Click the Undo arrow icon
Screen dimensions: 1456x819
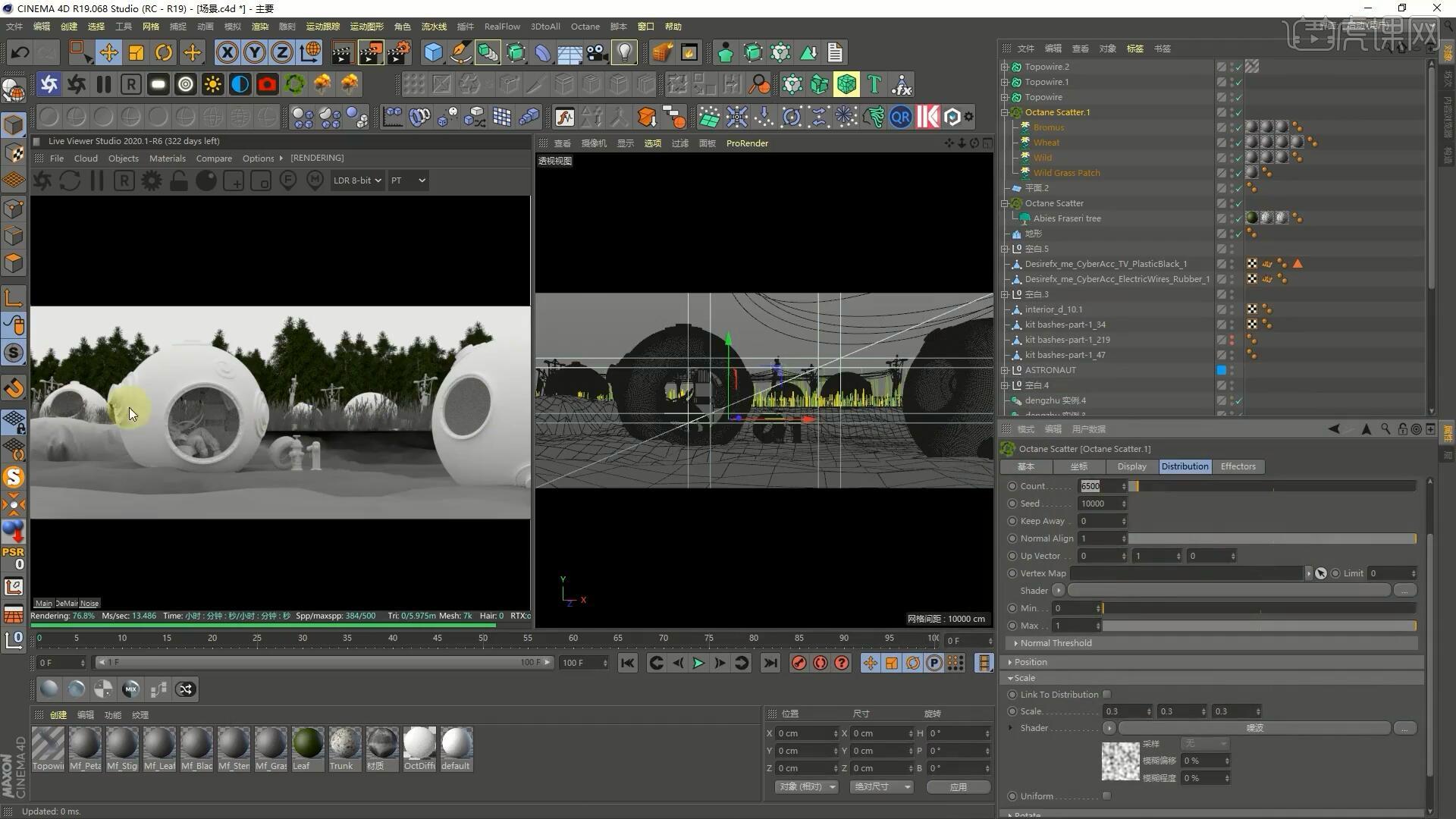20,52
